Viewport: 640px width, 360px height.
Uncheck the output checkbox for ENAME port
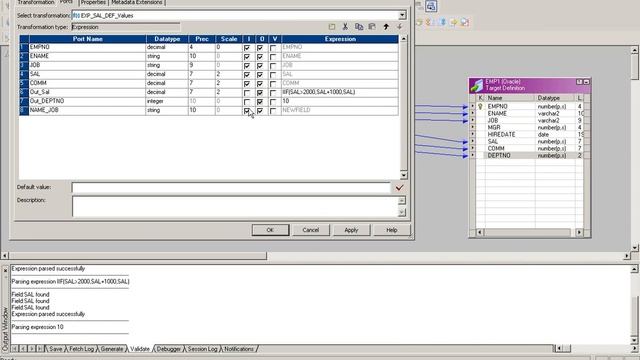tap(260, 57)
